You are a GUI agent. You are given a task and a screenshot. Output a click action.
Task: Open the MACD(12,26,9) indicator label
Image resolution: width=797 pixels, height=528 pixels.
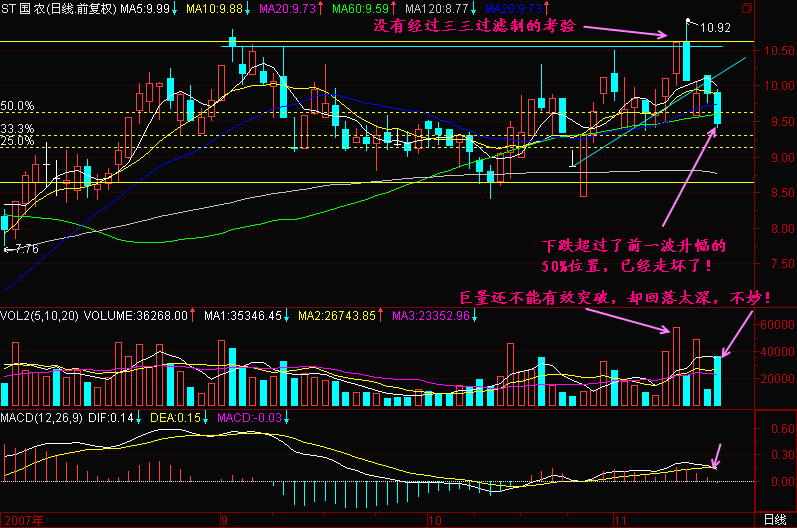tap(40, 416)
